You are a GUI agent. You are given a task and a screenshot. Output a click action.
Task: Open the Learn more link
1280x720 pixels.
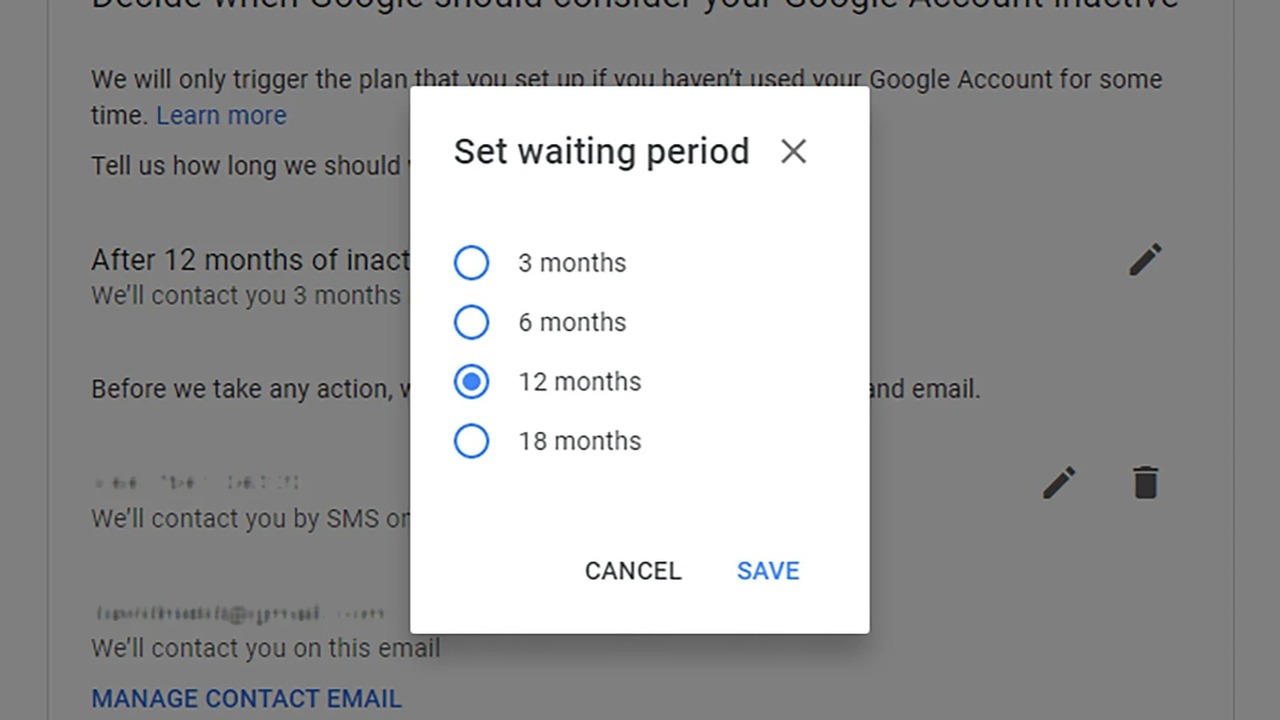pos(221,116)
